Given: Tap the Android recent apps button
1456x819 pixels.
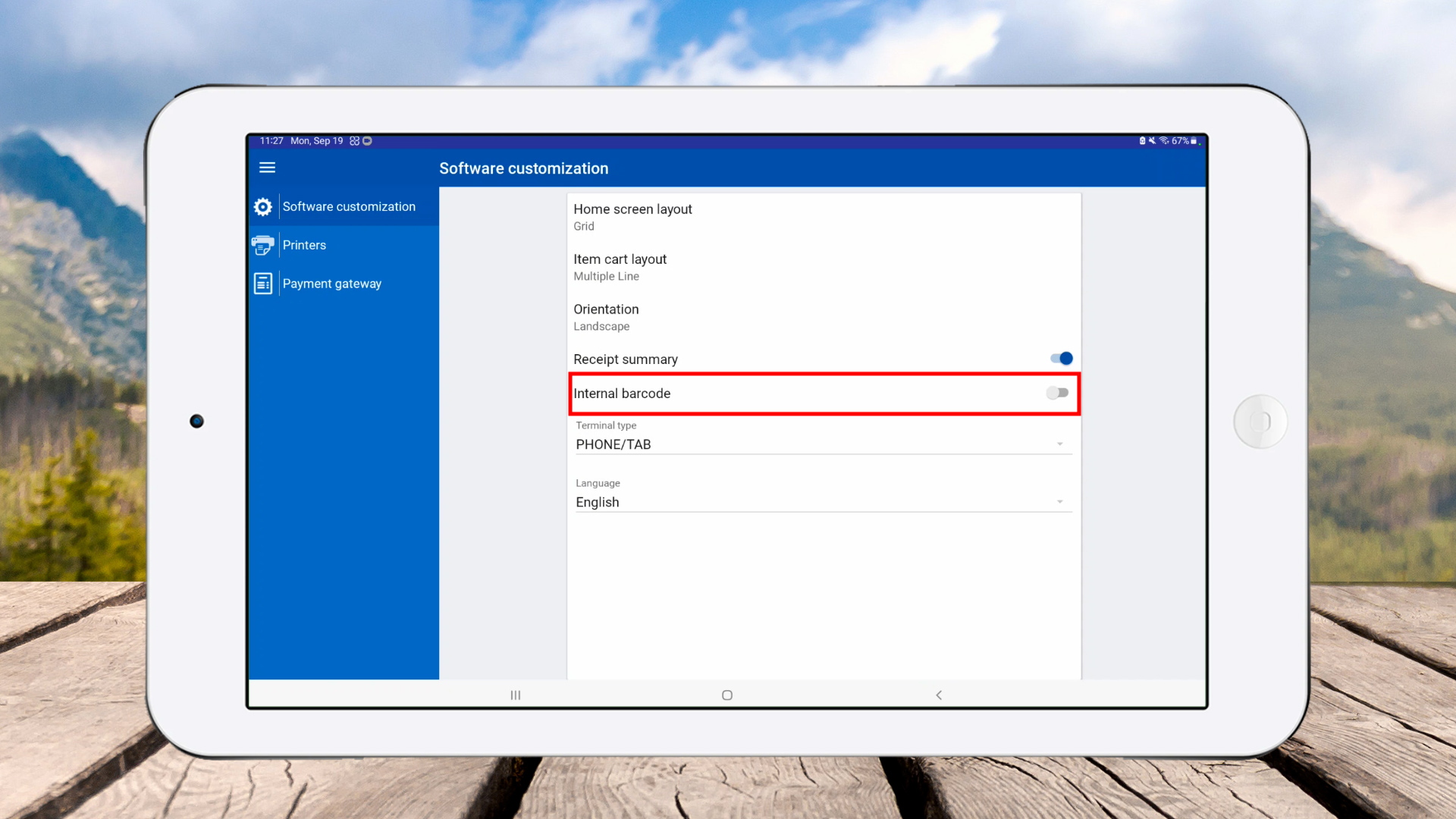Looking at the screenshot, I should point(516,695).
